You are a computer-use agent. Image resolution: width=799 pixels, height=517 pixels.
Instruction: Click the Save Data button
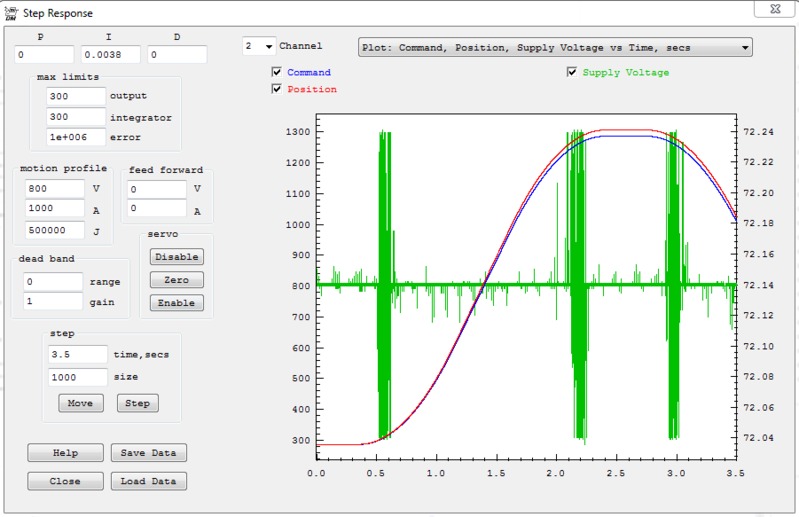[x=148, y=453]
